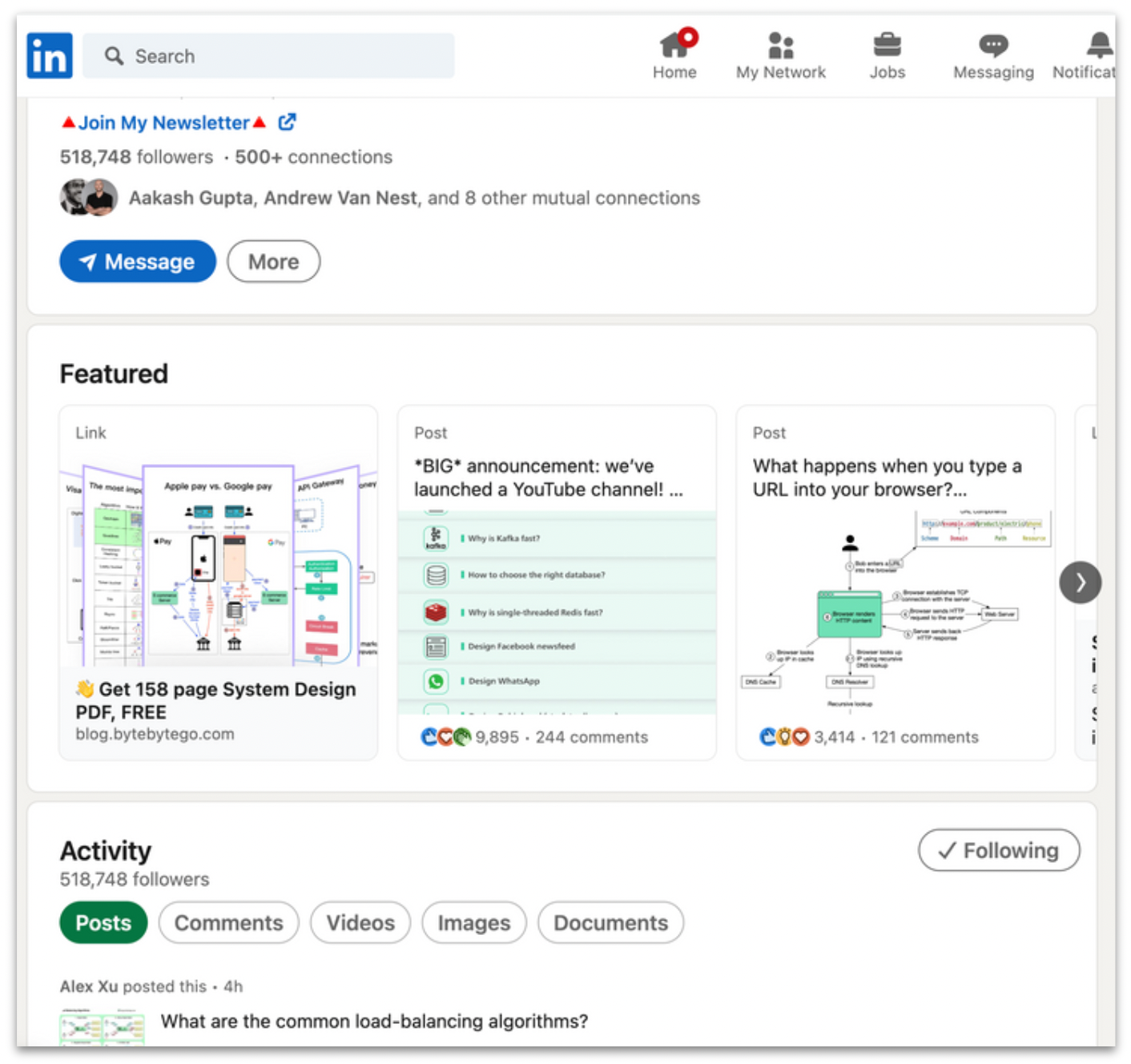Switch to the Documents activity filter
This screenshot has height=1064, width=1131.
pos(610,923)
